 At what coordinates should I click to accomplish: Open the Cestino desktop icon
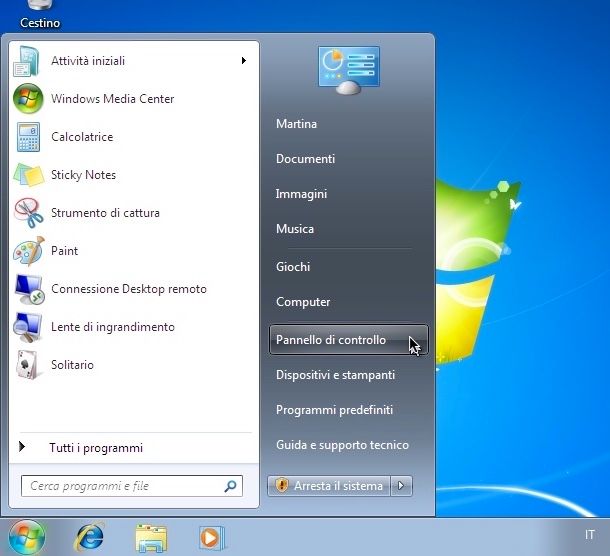click(x=40, y=15)
